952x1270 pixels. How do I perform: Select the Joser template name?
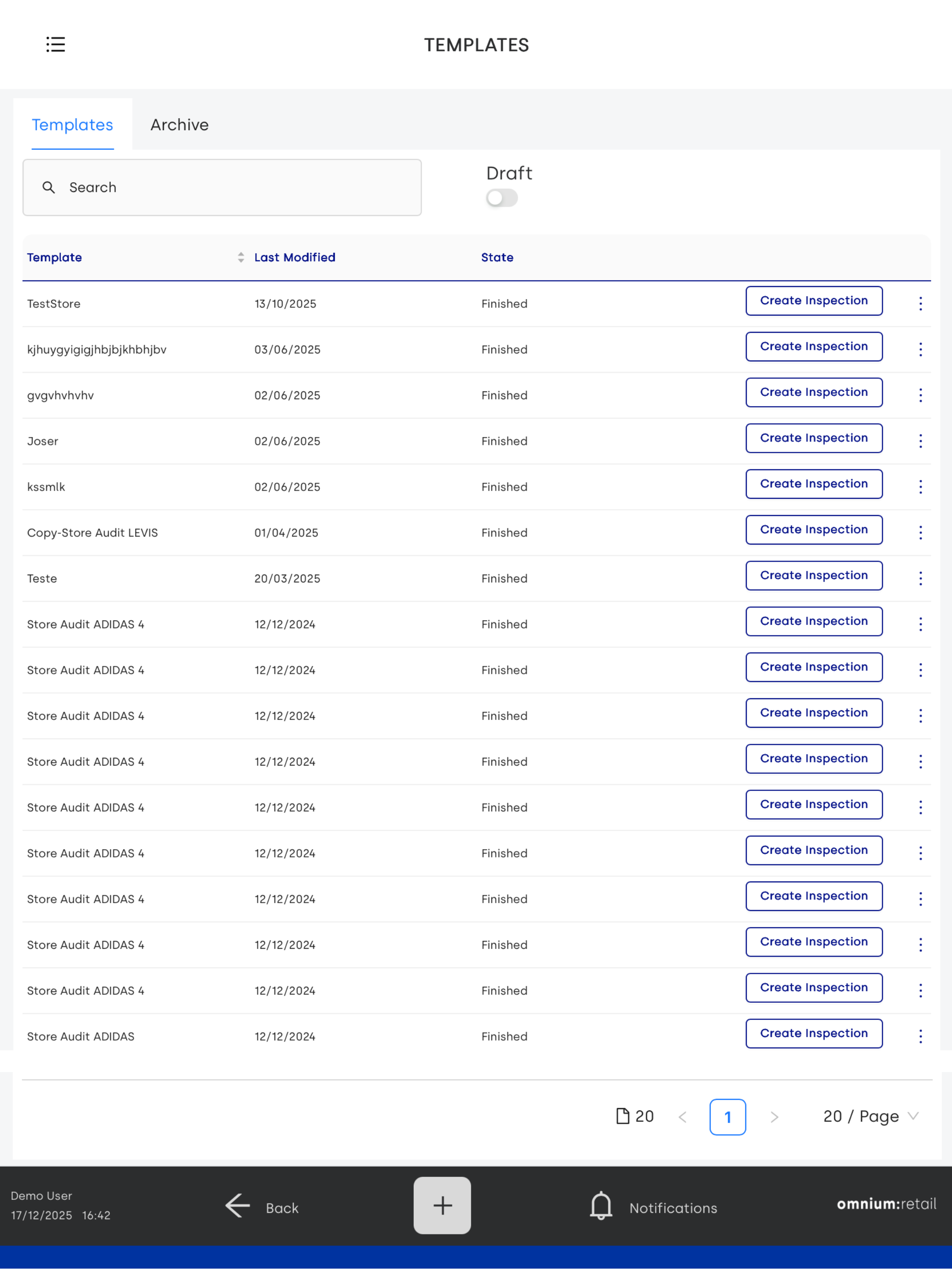(42, 441)
